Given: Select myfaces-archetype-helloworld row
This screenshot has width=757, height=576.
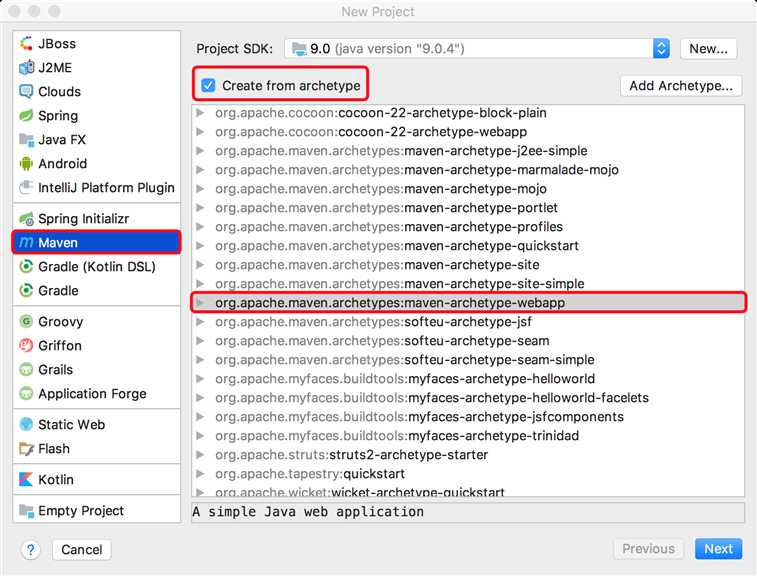Looking at the screenshot, I should point(468,379).
